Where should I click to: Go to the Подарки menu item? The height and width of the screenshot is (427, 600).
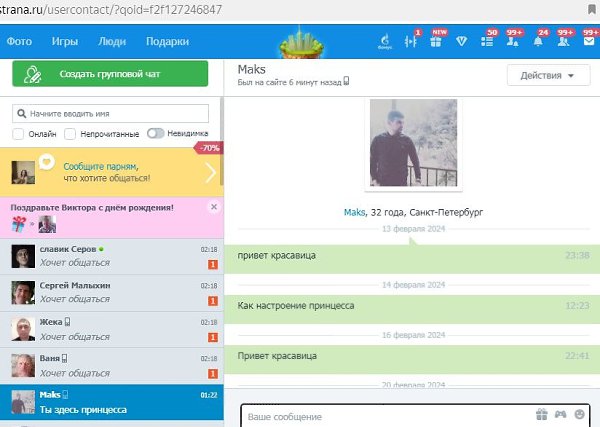tap(166, 42)
